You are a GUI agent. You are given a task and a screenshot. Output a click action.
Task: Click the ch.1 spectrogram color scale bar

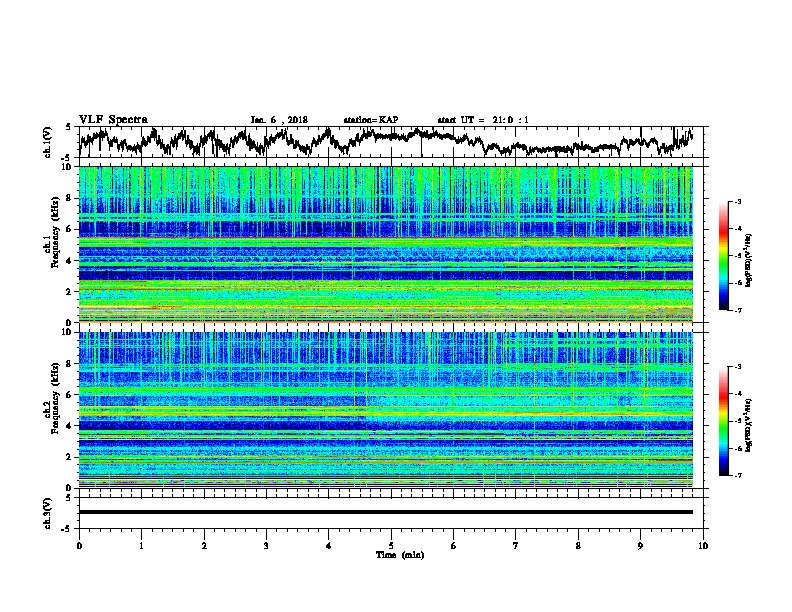pos(723,256)
